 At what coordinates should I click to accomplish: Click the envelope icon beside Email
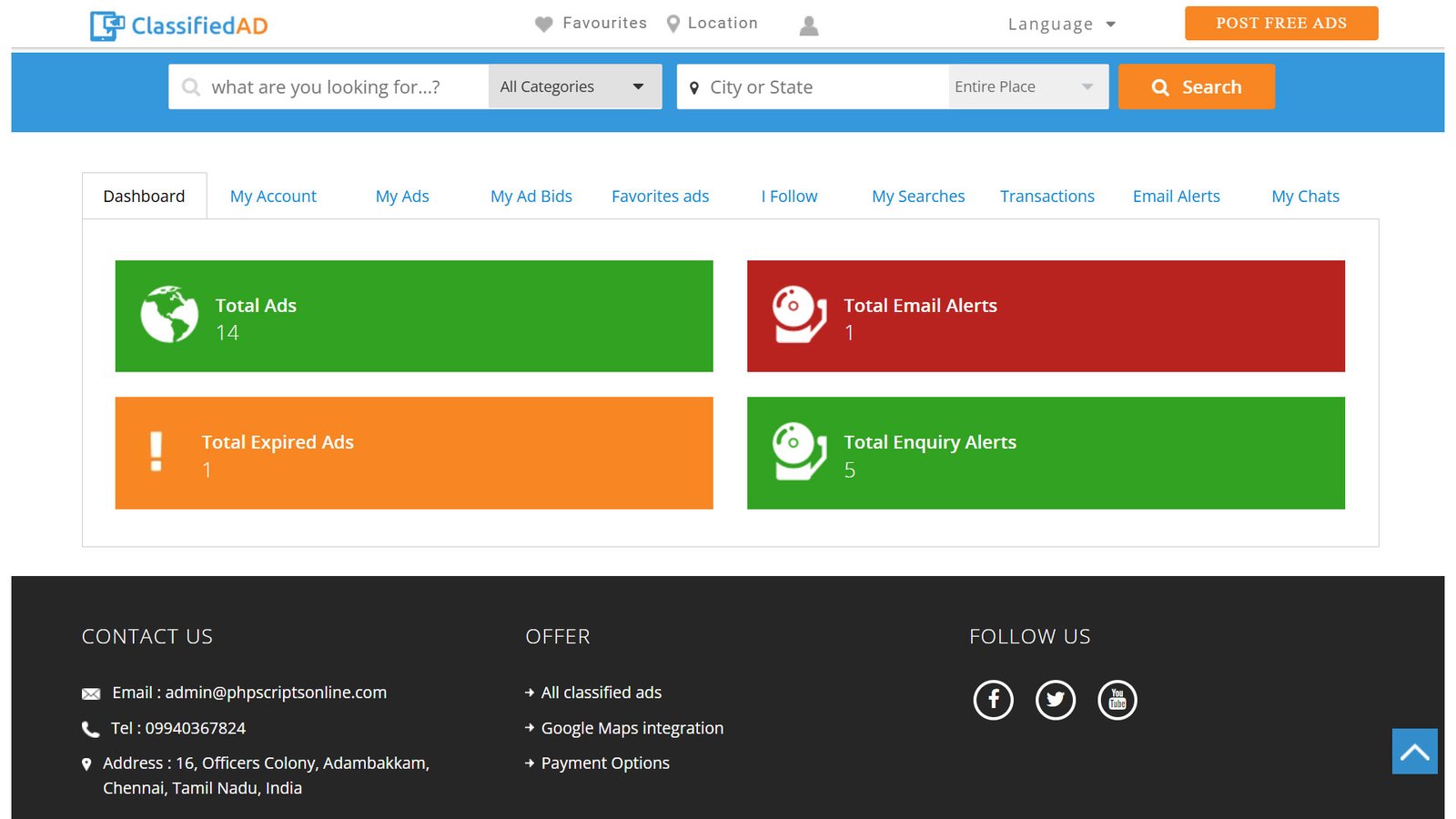click(91, 694)
